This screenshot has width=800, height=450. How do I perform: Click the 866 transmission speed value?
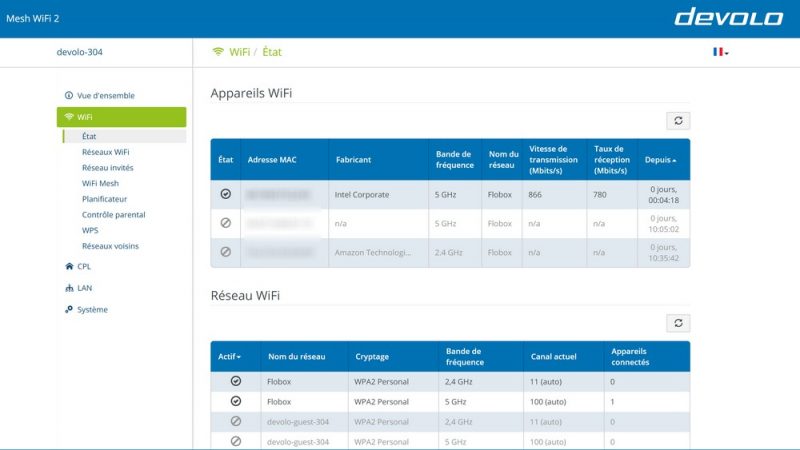pos(535,194)
